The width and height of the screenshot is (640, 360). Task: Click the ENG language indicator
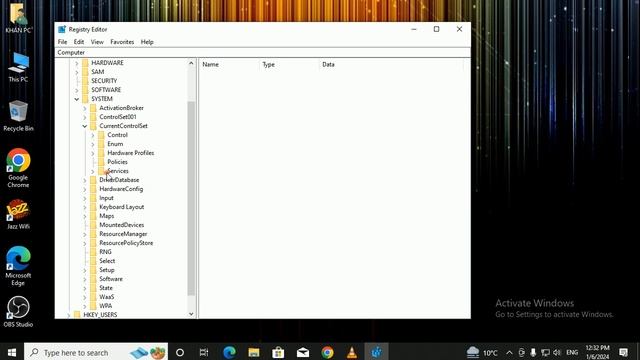click(x=572, y=352)
